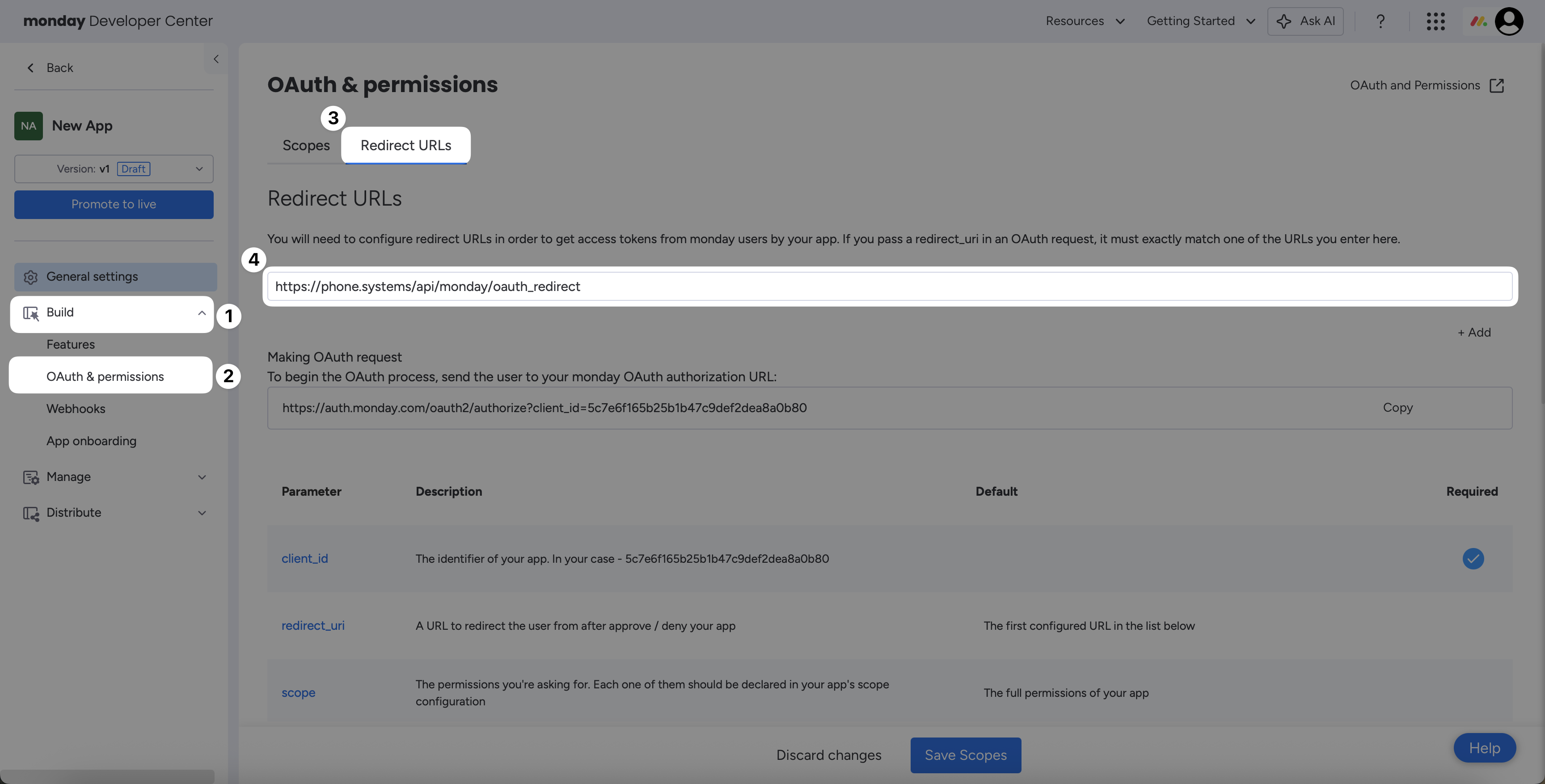Open the apps grid menu icon
The height and width of the screenshot is (784, 1545).
click(1436, 21)
